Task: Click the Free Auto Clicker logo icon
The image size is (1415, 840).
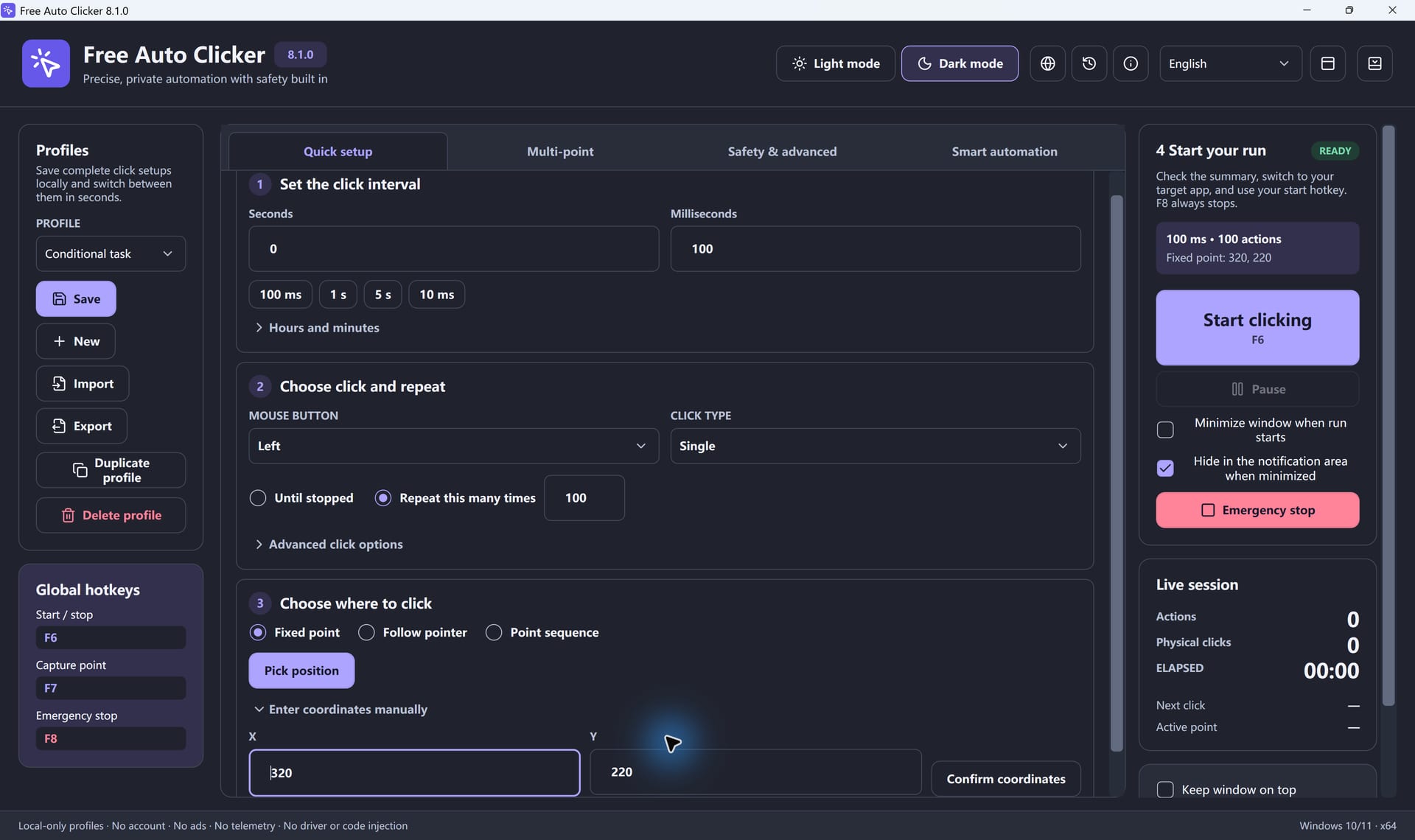Action: pos(46,63)
